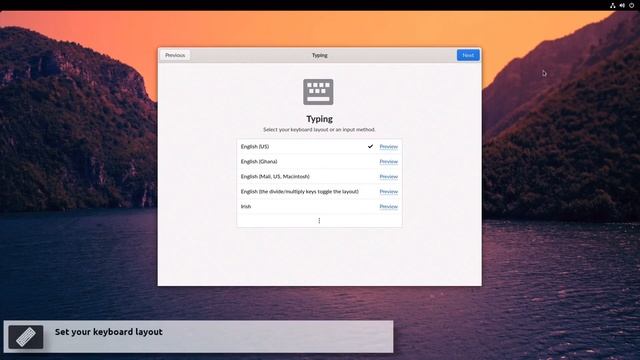Pick the divide/multiply keys toggle layout

coord(319,191)
